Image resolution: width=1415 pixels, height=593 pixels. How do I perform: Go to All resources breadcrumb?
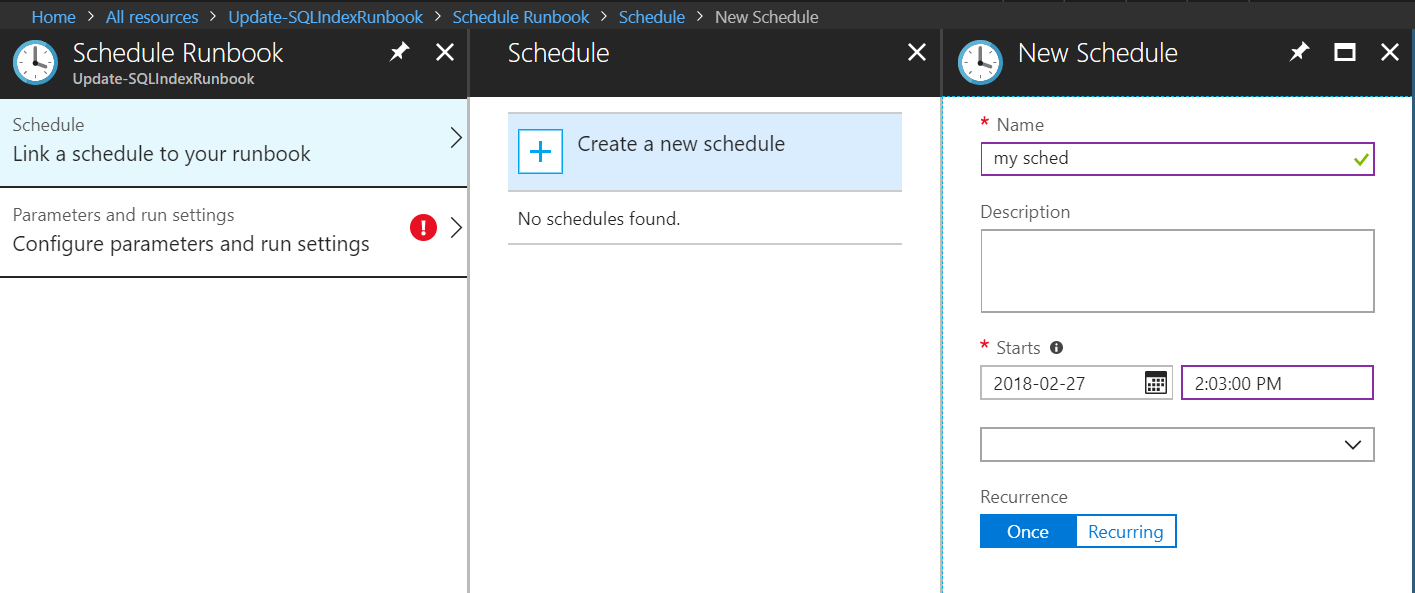click(x=152, y=17)
